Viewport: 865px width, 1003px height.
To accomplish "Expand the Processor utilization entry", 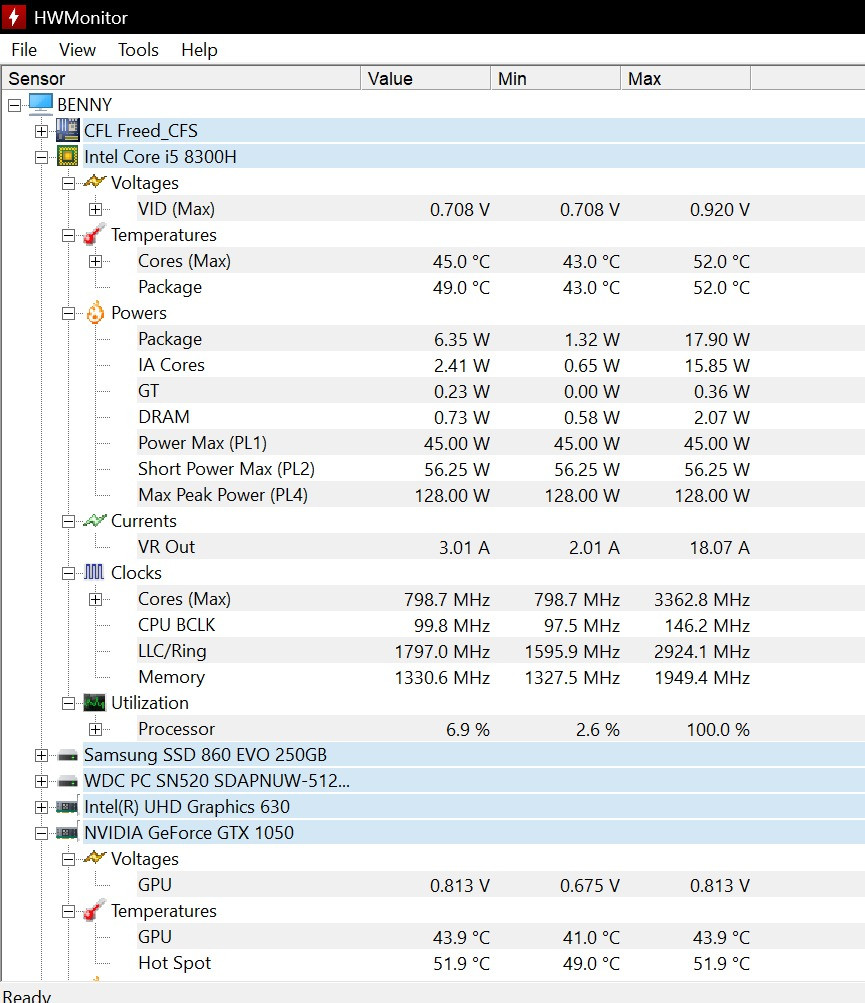I will pos(95,729).
